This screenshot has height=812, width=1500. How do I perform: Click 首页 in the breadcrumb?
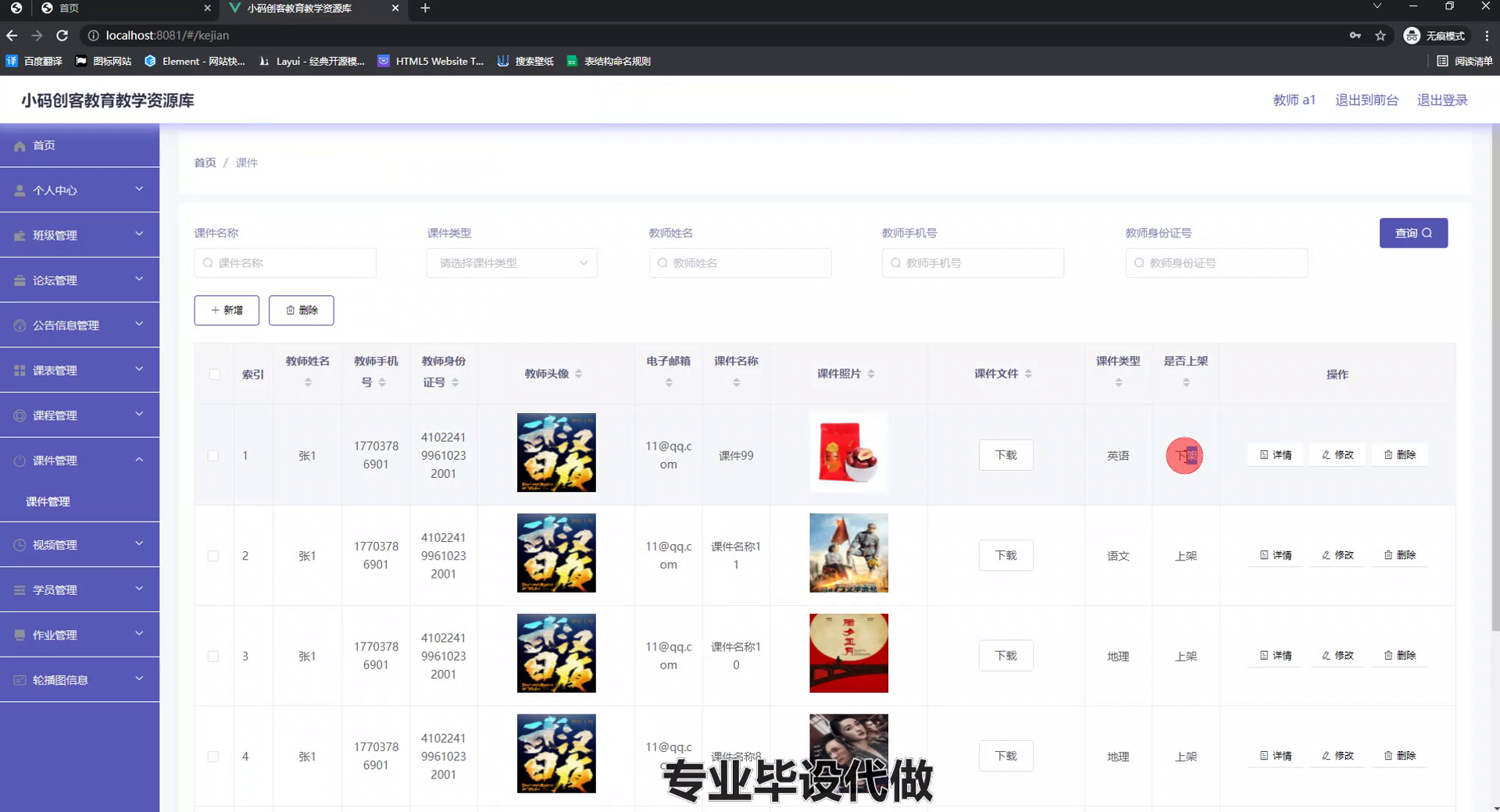pos(205,162)
